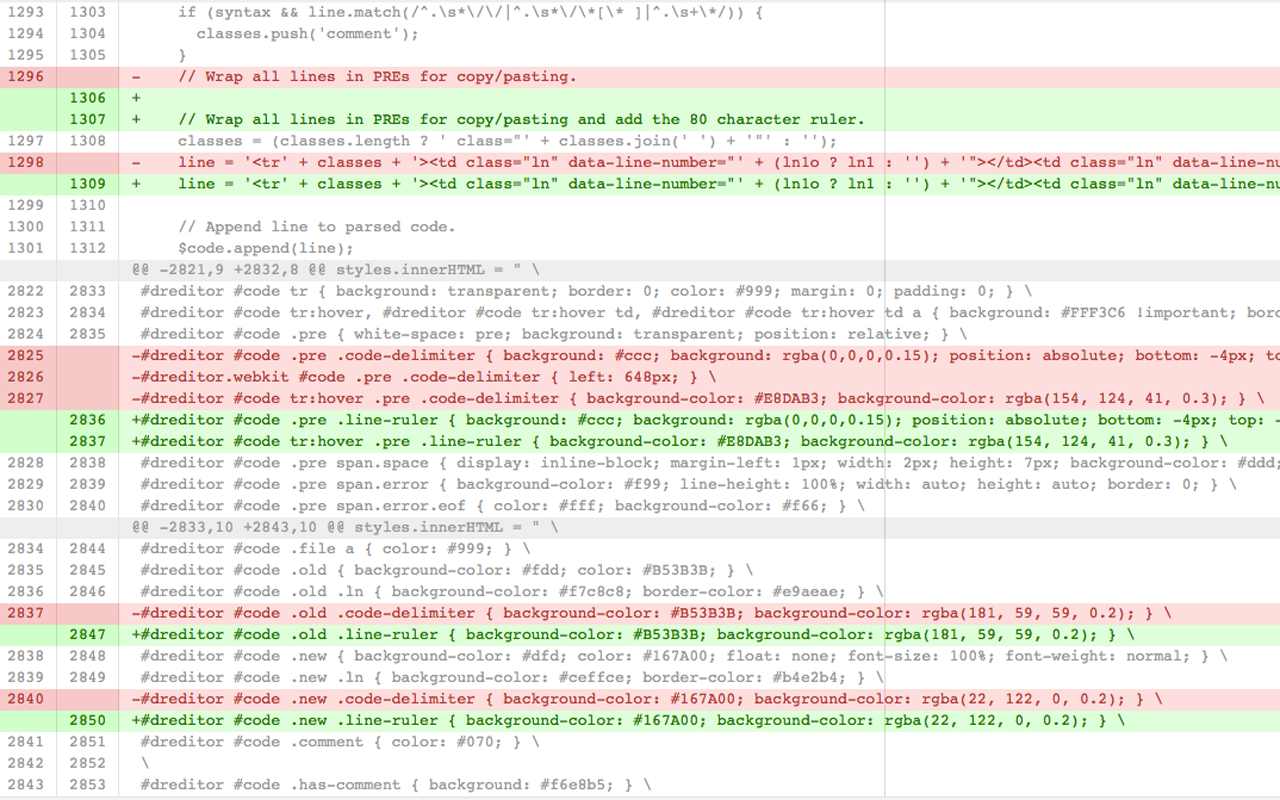Click the line starting "#dreditor #code tr:hover, #dreditor"
The width and height of the screenshot is (1280, 800).
[x=710, y=312]
